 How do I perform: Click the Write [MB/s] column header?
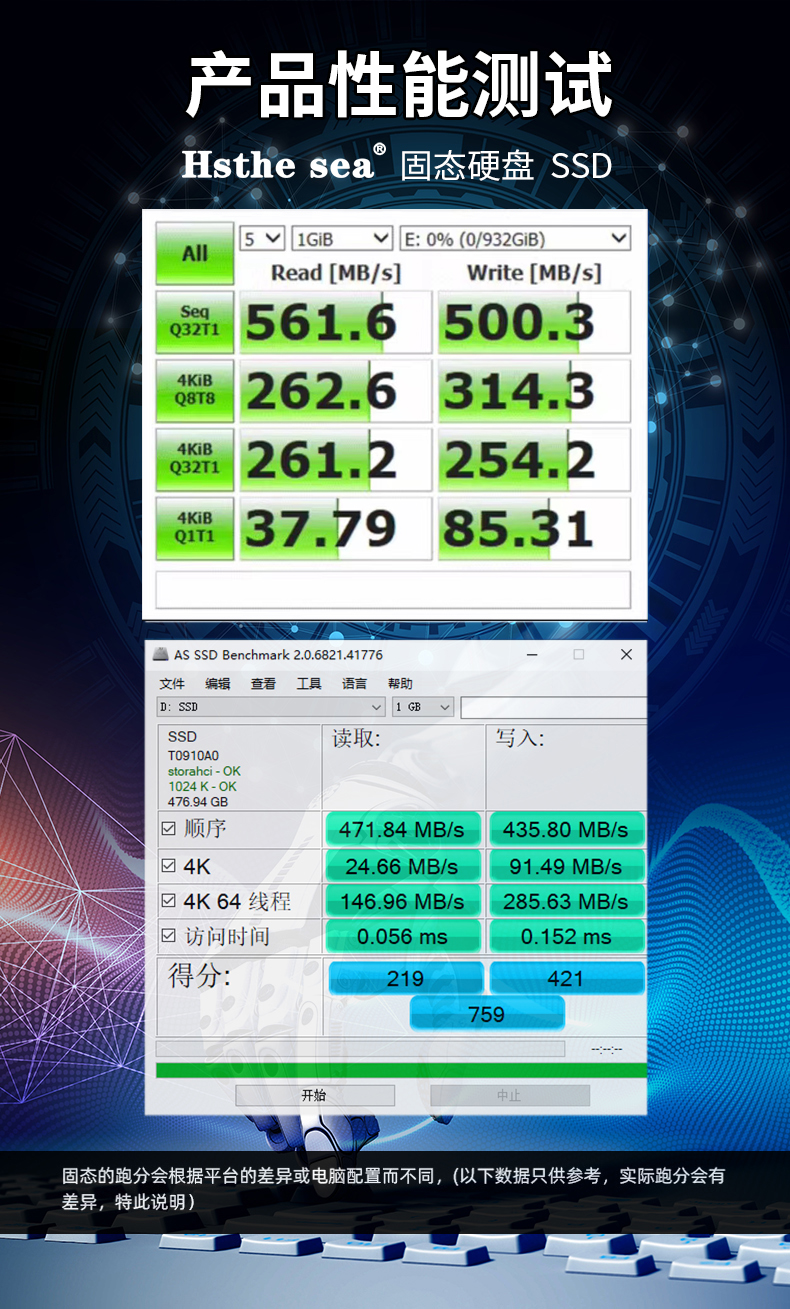click(534, 272)
